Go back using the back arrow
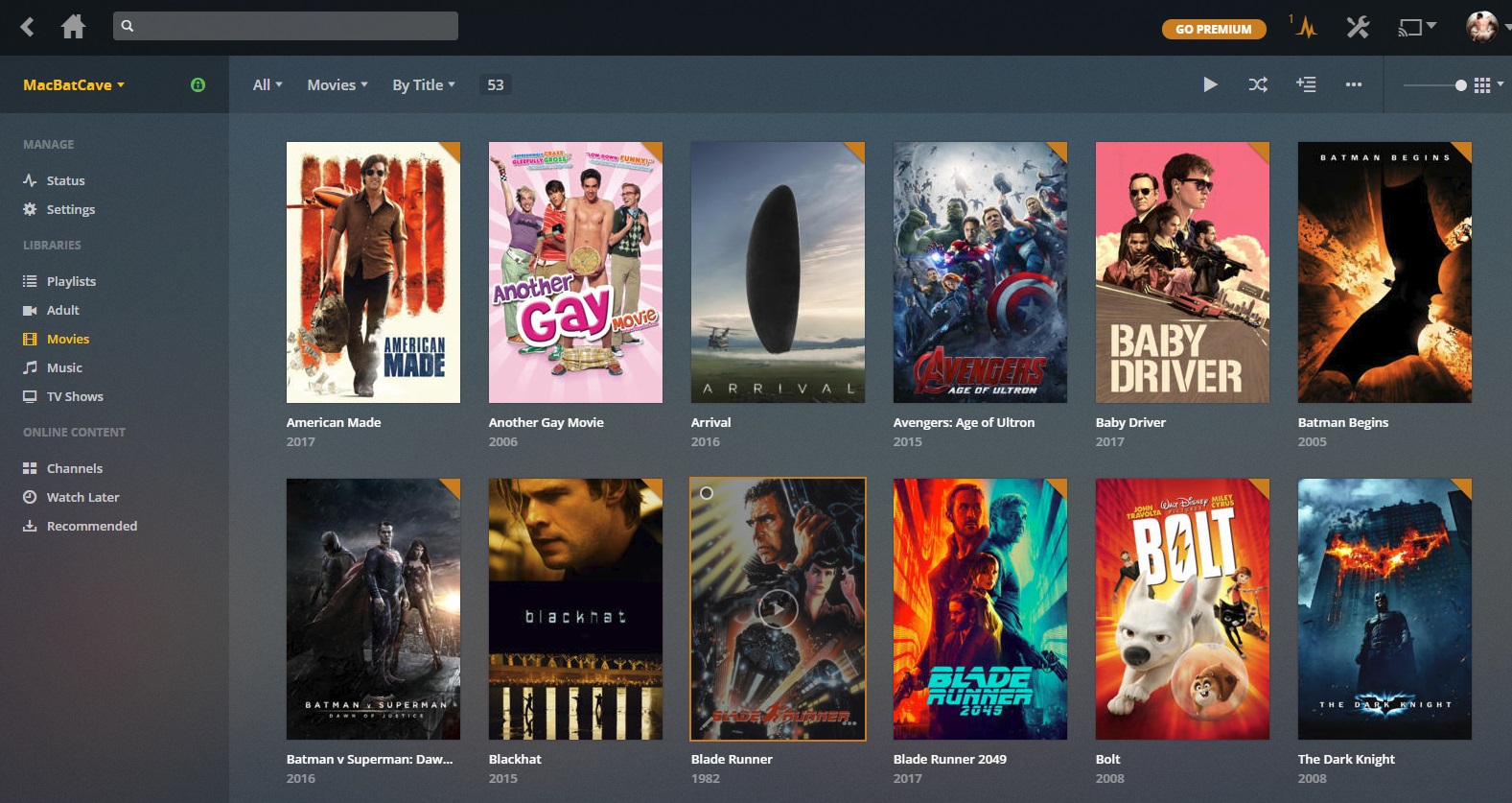 [x=28, y=27]
